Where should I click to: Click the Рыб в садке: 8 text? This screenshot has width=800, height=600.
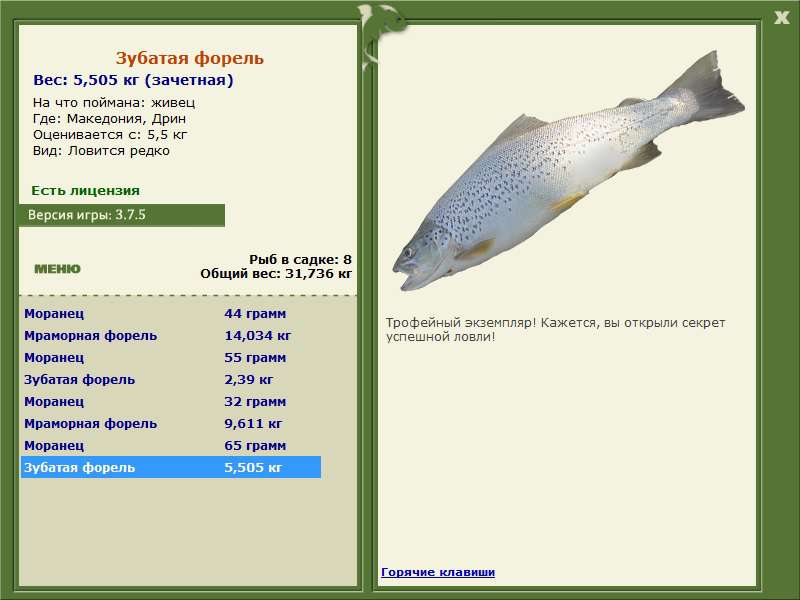coord(301,260)
